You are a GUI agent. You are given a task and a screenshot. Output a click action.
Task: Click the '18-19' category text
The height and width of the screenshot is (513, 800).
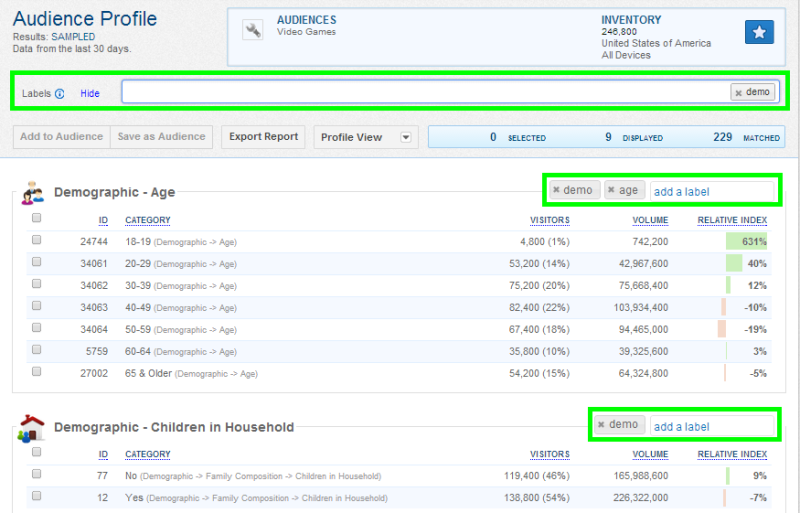[138, 241]
